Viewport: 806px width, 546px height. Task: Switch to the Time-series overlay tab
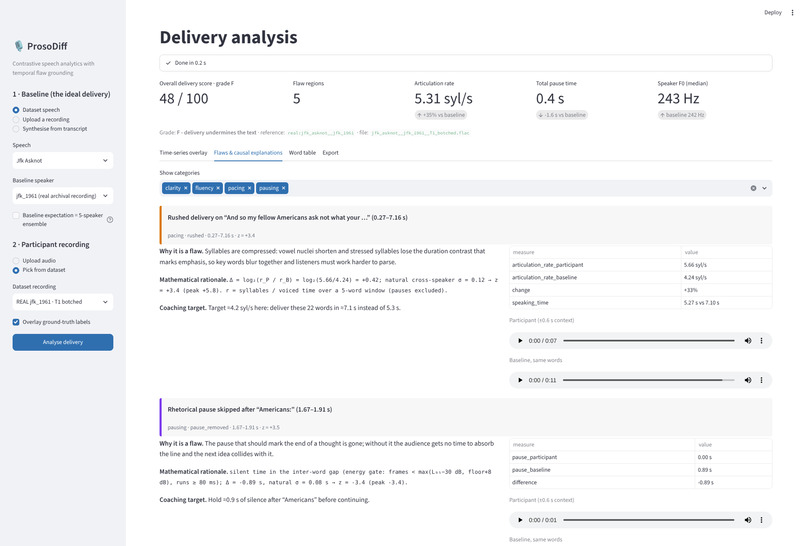point(183,153)
